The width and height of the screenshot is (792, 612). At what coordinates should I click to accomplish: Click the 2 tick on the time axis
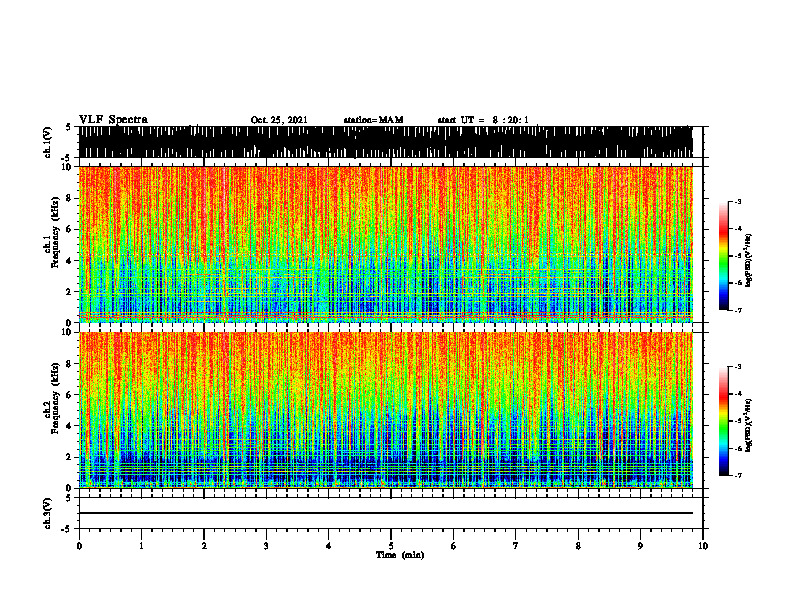[x=204, y=546]
